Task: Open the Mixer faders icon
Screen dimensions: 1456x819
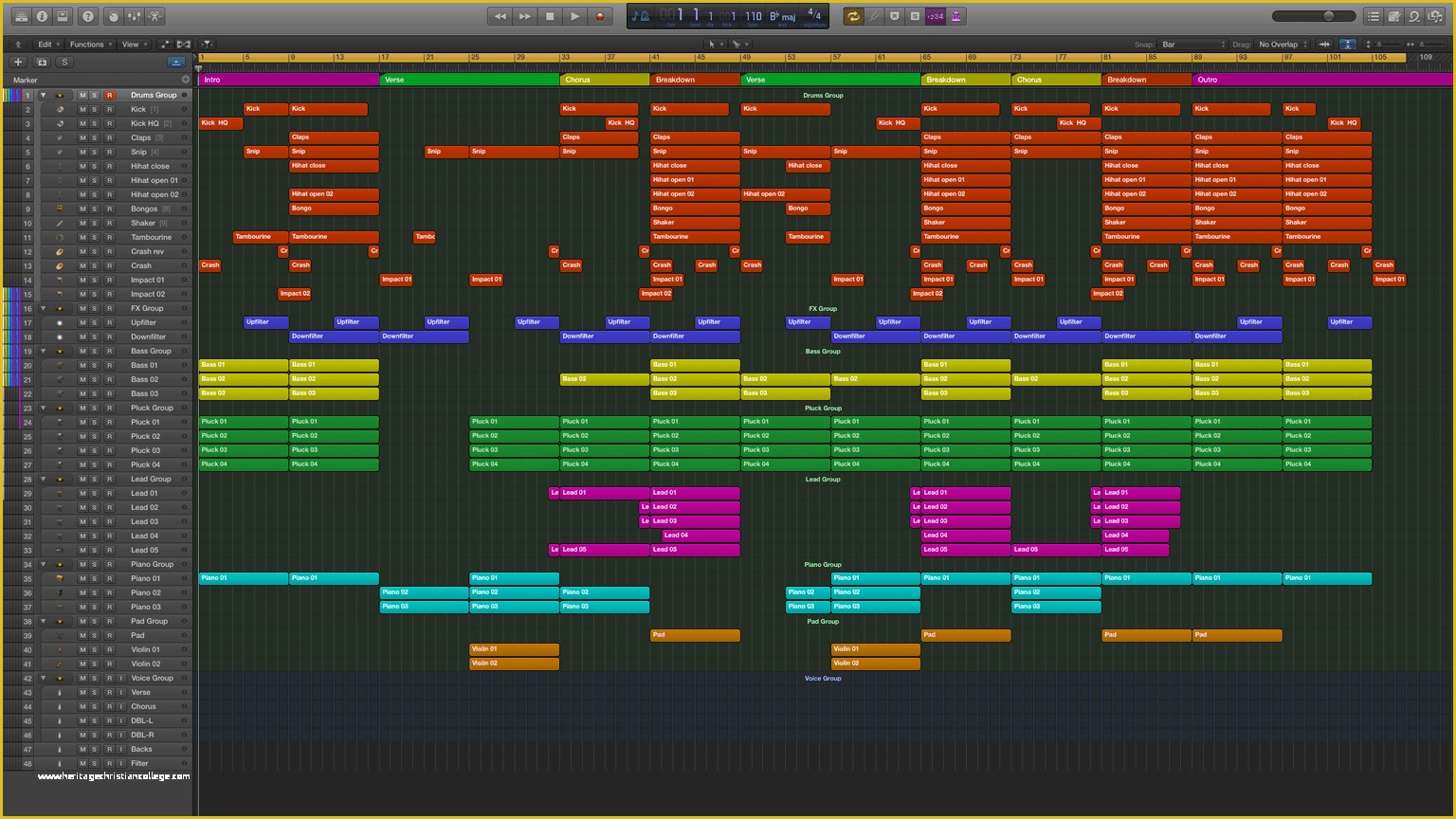Action: [x=134, y=16]
